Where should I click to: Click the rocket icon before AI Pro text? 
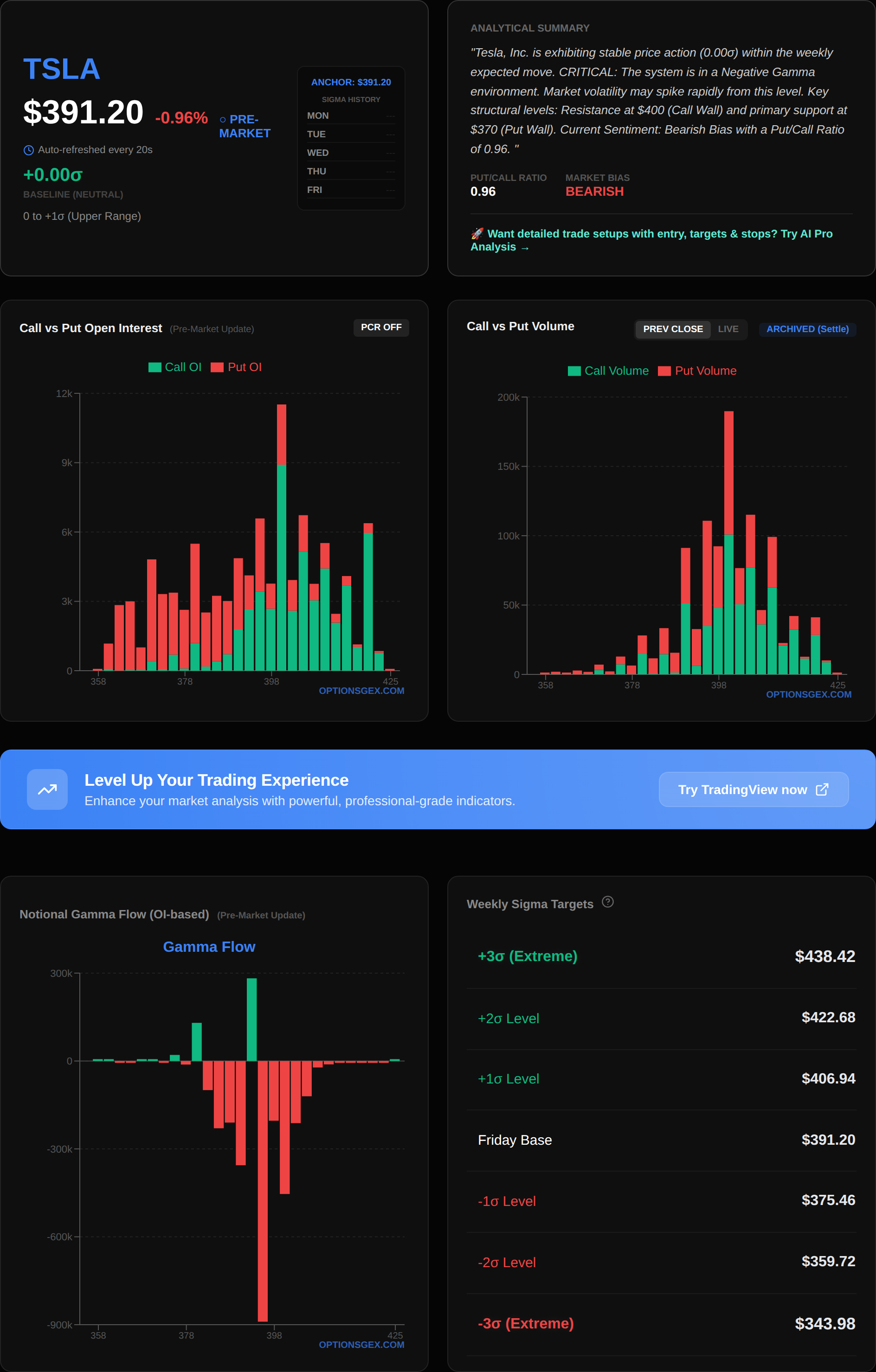point(477,234)
